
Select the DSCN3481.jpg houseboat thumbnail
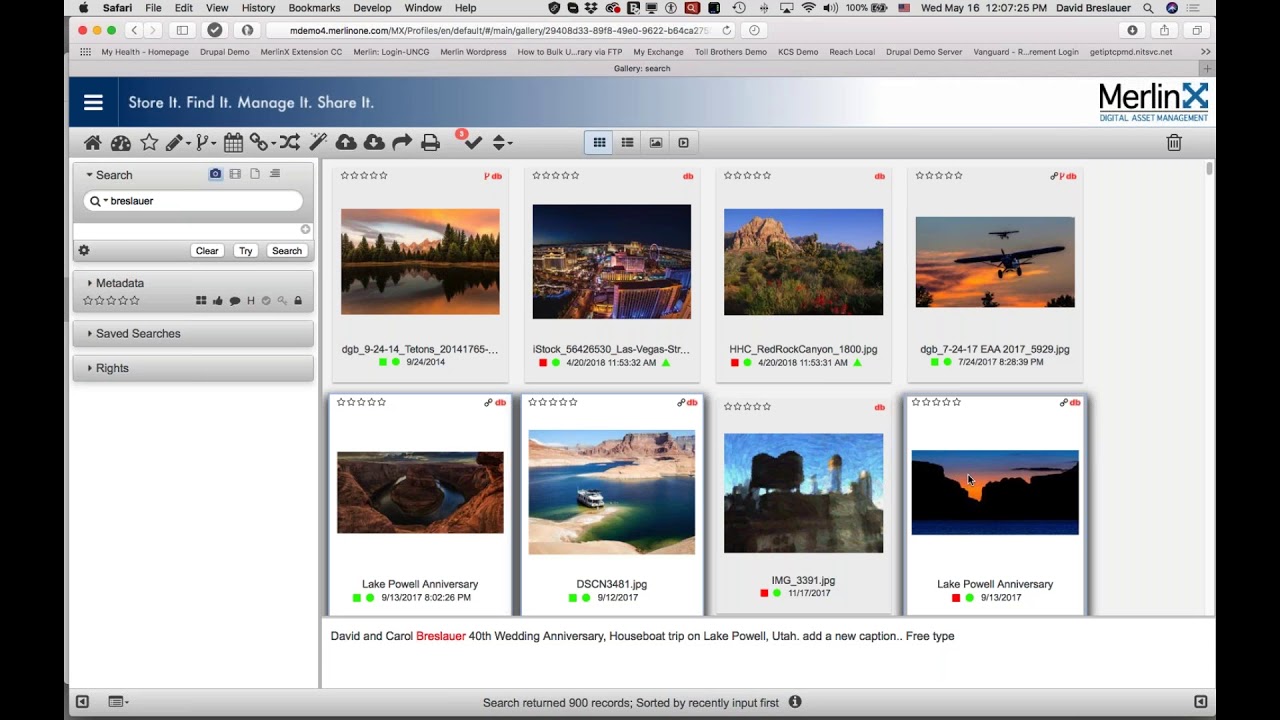tap(612, 492)
